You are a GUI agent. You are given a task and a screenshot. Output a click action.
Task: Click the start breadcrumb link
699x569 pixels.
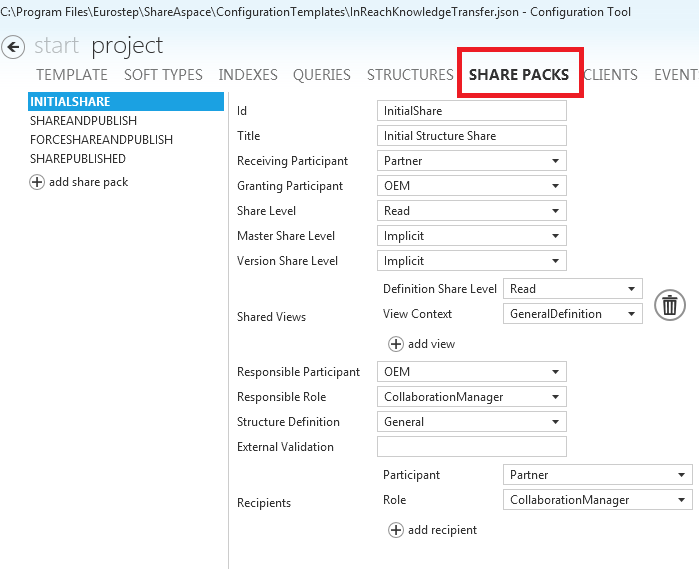[x=57, y=45]
